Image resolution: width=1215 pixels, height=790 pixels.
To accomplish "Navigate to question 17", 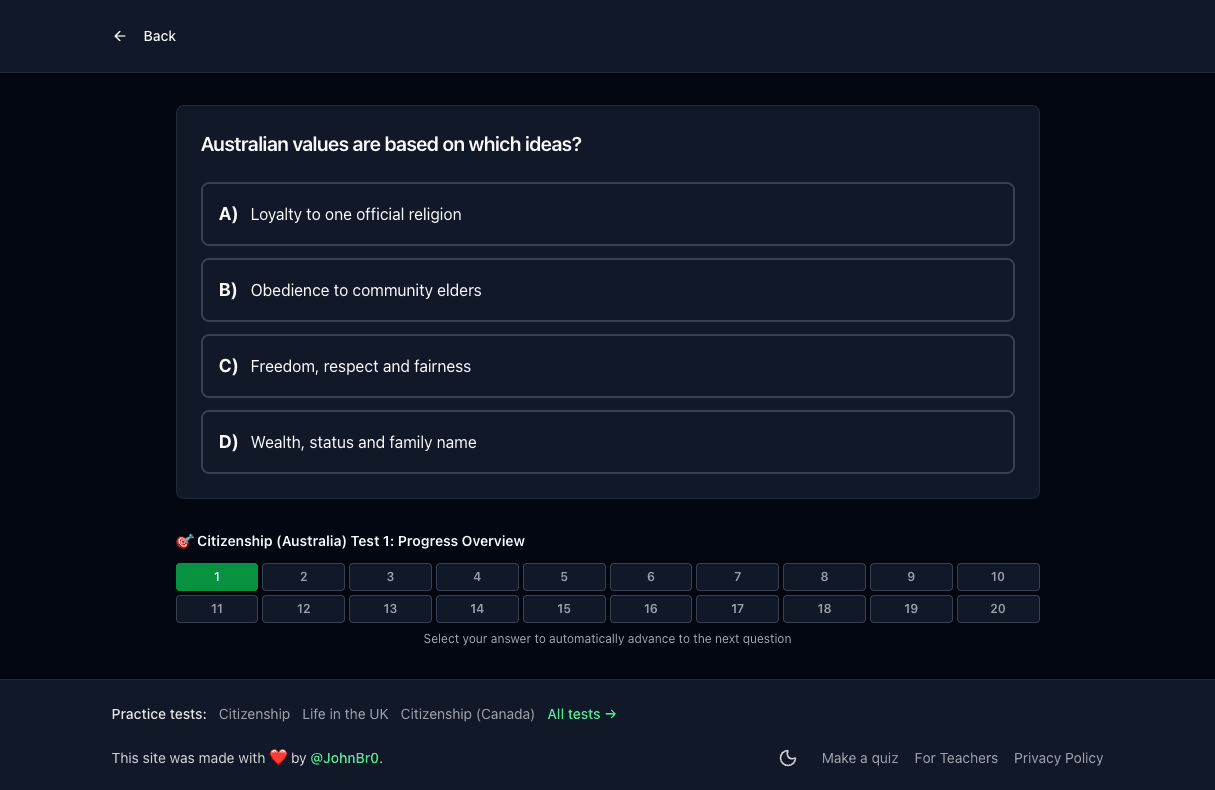I will click(x=738, y=609).
